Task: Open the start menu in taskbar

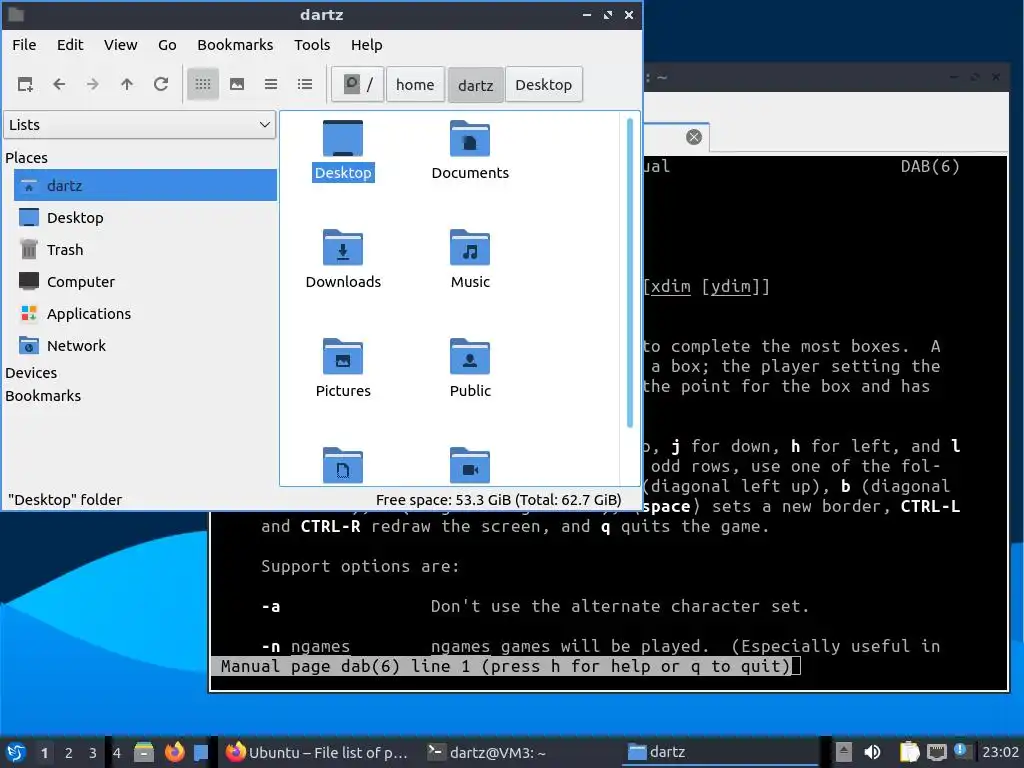Action: coord(16,752)
